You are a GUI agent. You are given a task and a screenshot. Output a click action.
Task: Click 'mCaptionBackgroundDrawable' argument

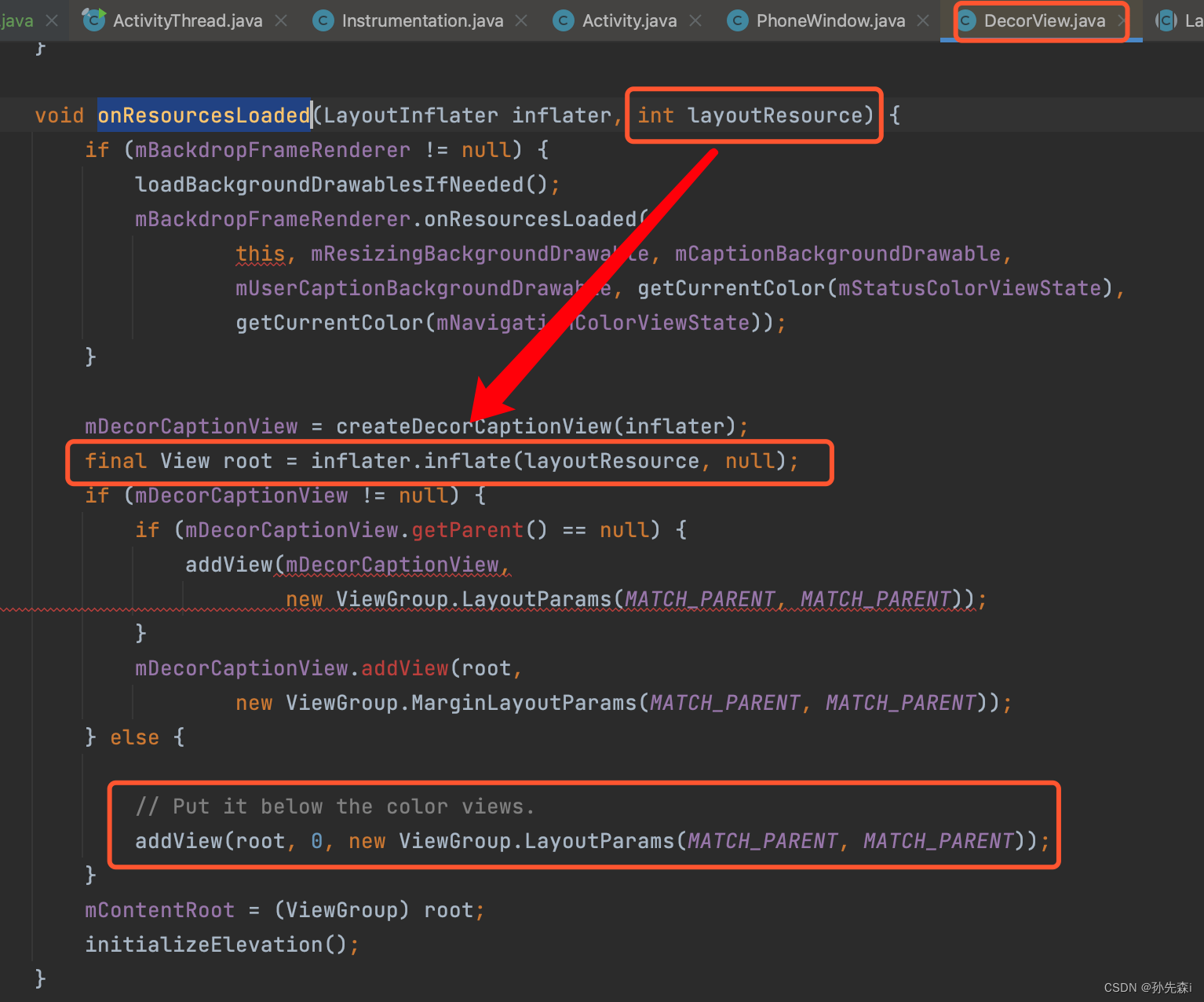[x=837, y=254]
